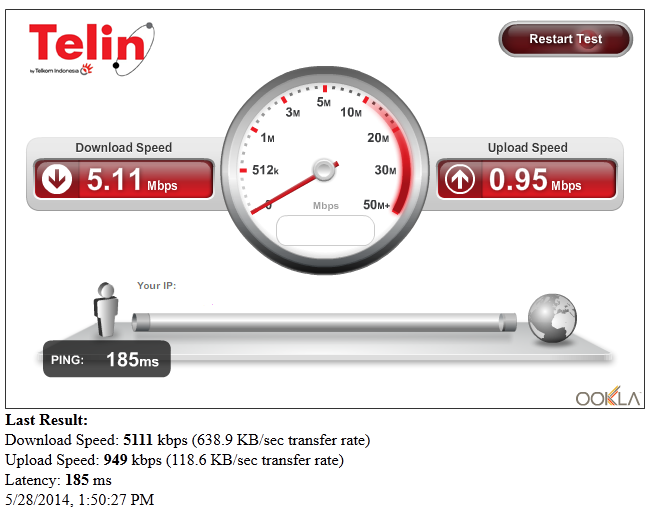This screenshot has width=666, height=513.
Task: Click the connection progress bar
Action: 324,322
